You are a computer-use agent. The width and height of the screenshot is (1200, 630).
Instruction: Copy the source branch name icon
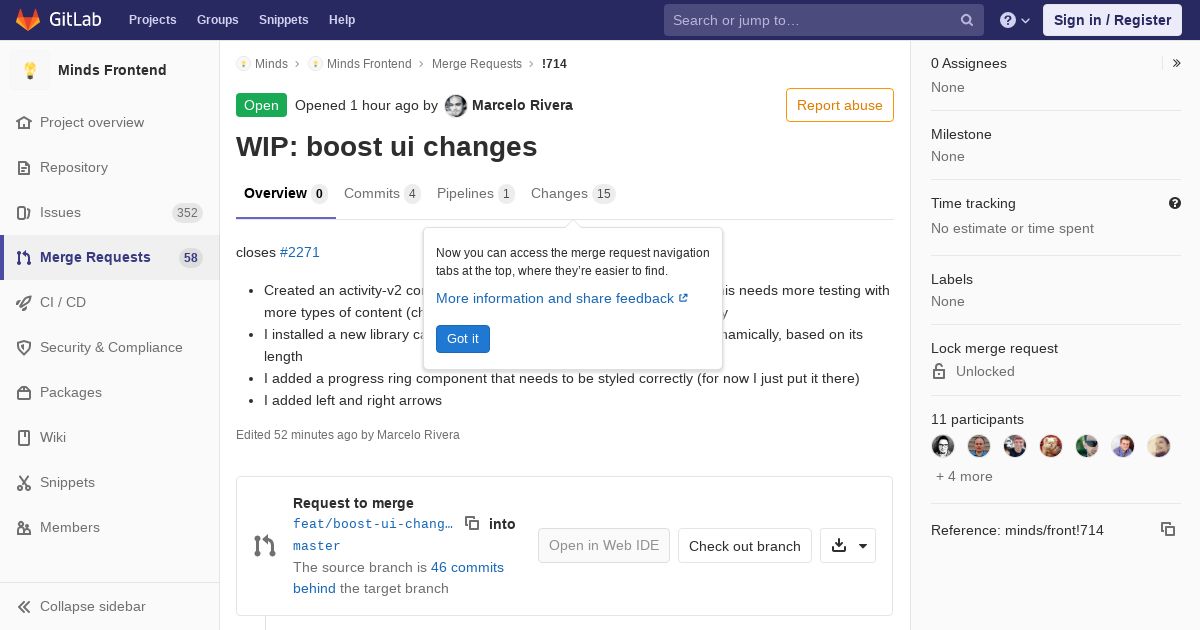pos(472,523)
